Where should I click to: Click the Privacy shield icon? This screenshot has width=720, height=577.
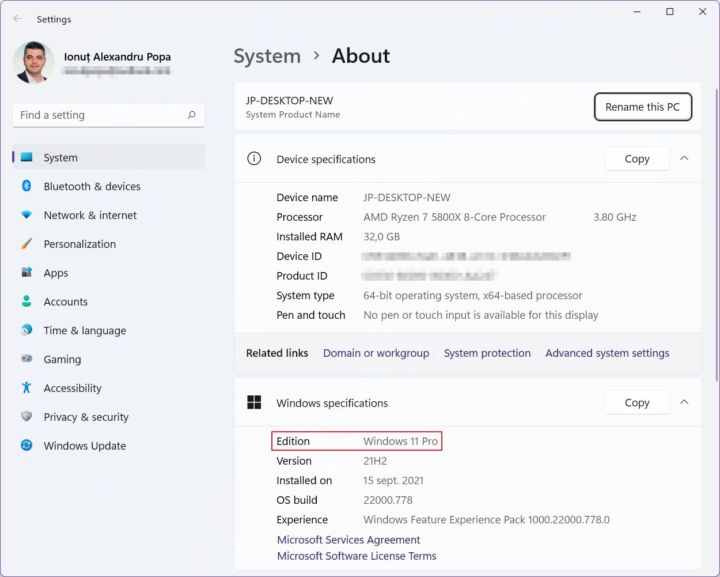[27, 416]
